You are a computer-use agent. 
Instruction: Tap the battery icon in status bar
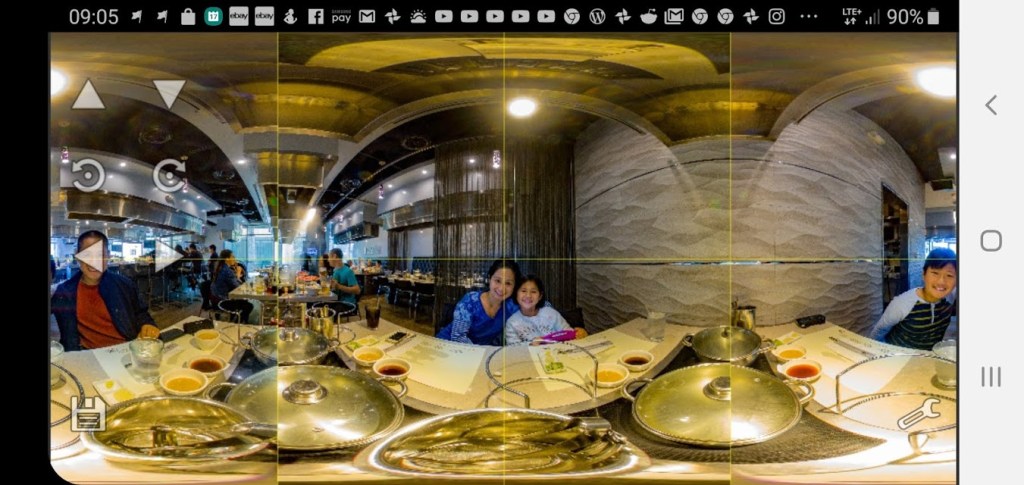(934, 16)
